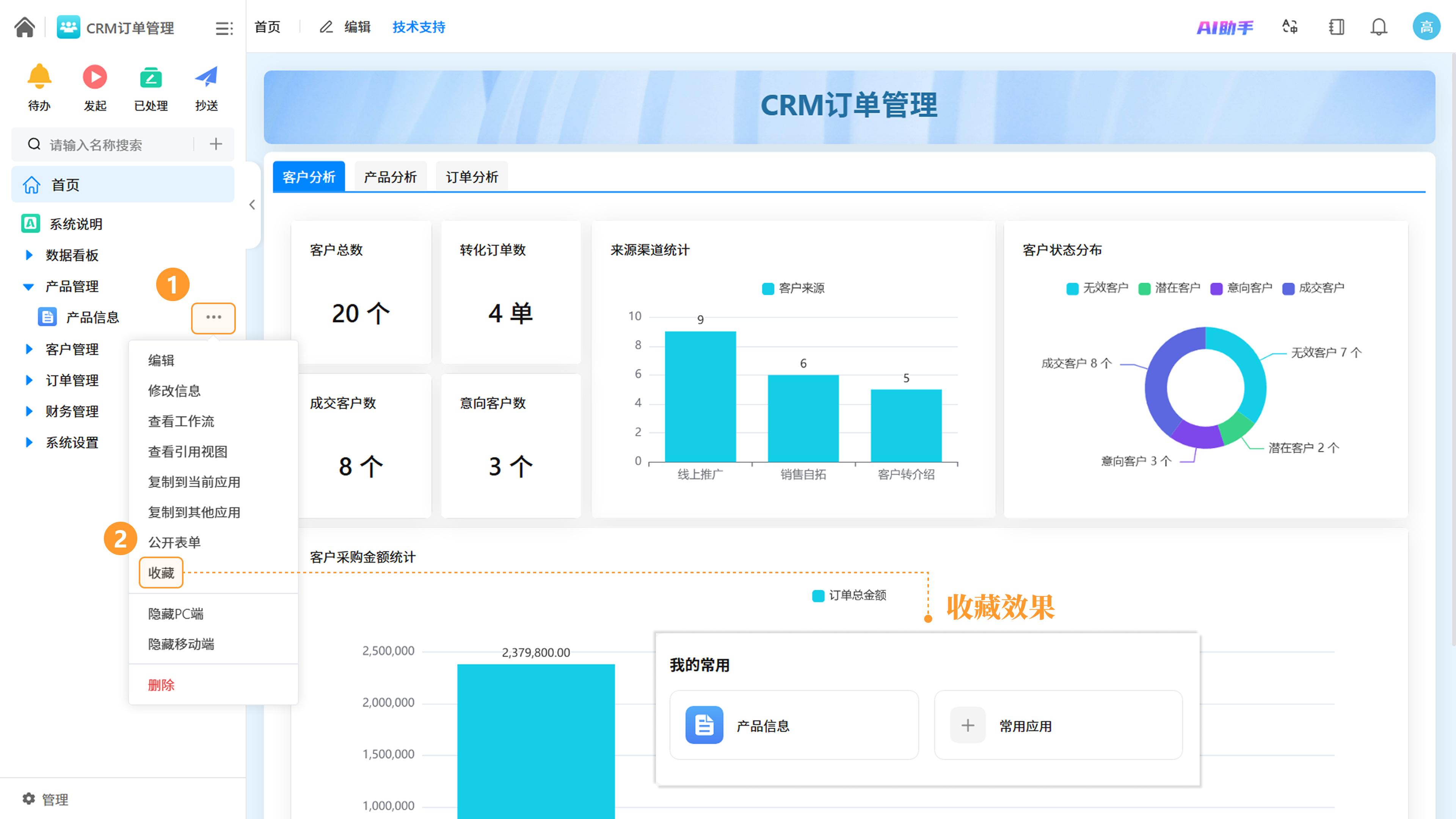The width and height of the screenshot is (1456, 819).
Task: Switch to the 产品分析 tab
Action: (x=390, y=177)
